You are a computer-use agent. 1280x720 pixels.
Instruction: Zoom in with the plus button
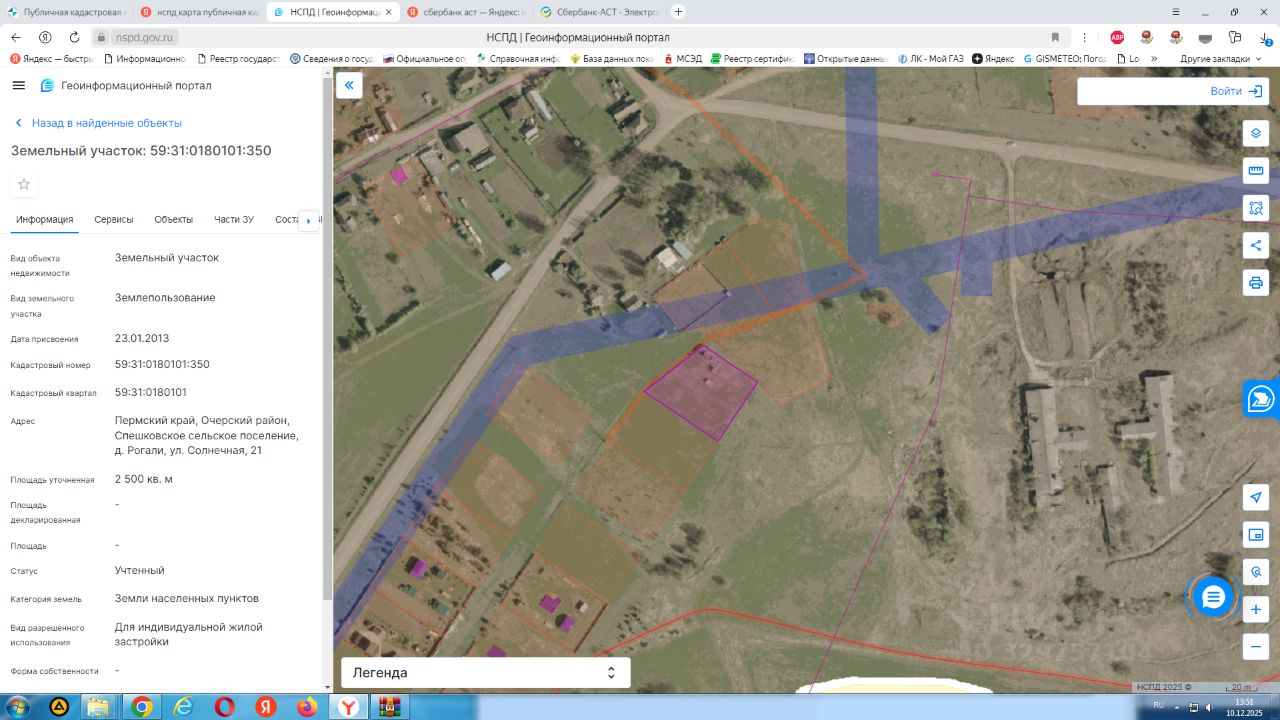pyautogui.click(x=1256, y=609)
